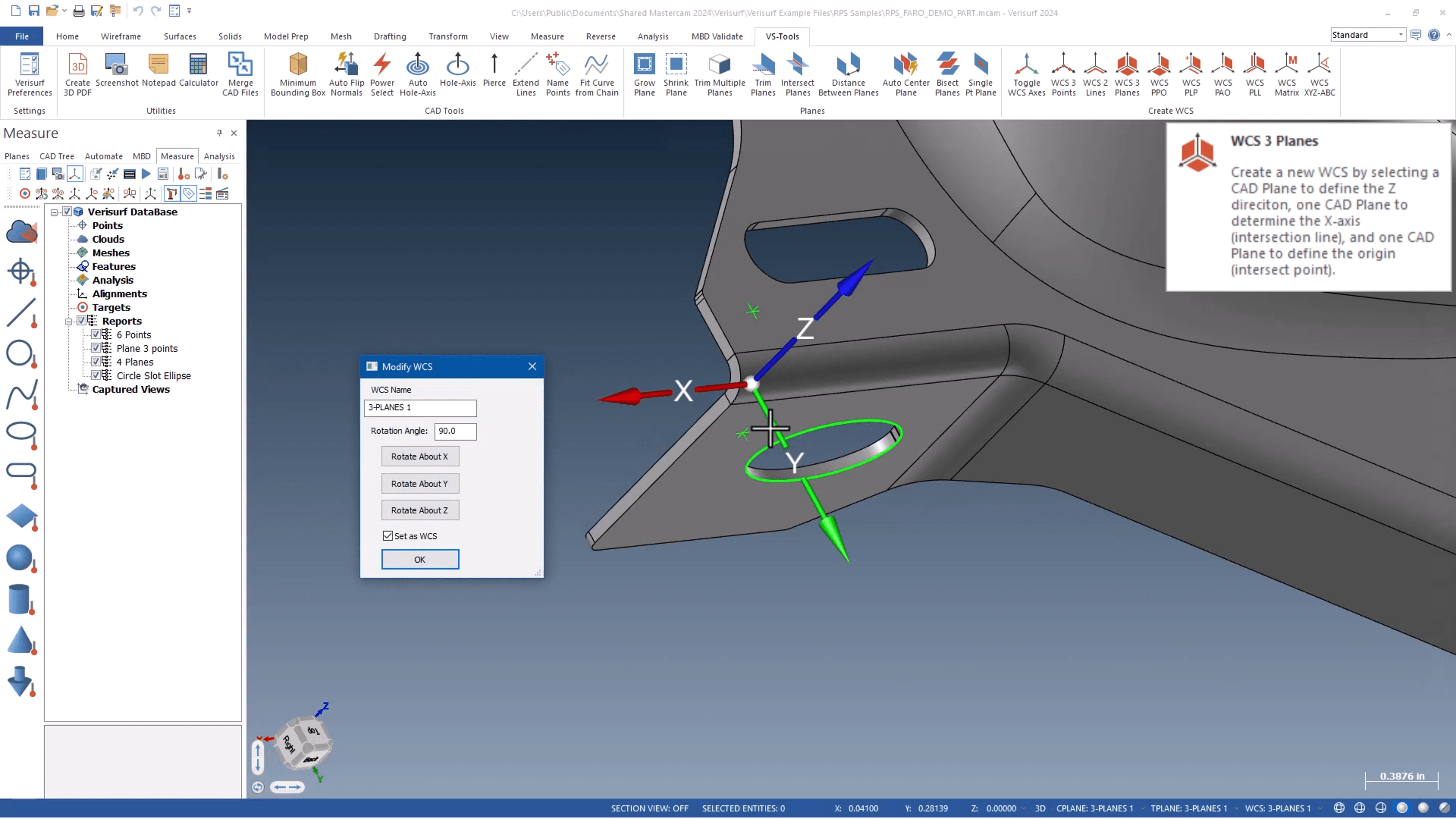This screenshot has width=1456, height=819.
Task: Click the Intersect Planes tool
Action: tap(797, 75)
